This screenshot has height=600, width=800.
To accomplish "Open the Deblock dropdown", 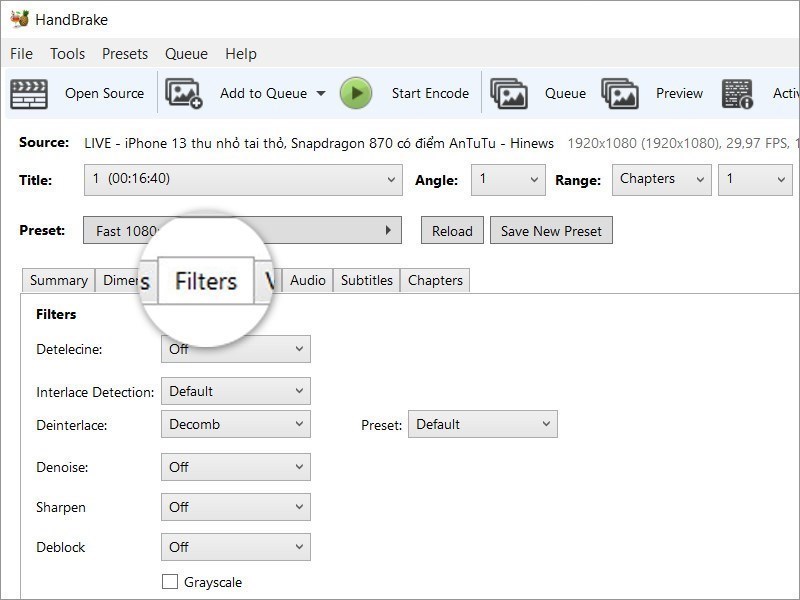I will (236, 547).
